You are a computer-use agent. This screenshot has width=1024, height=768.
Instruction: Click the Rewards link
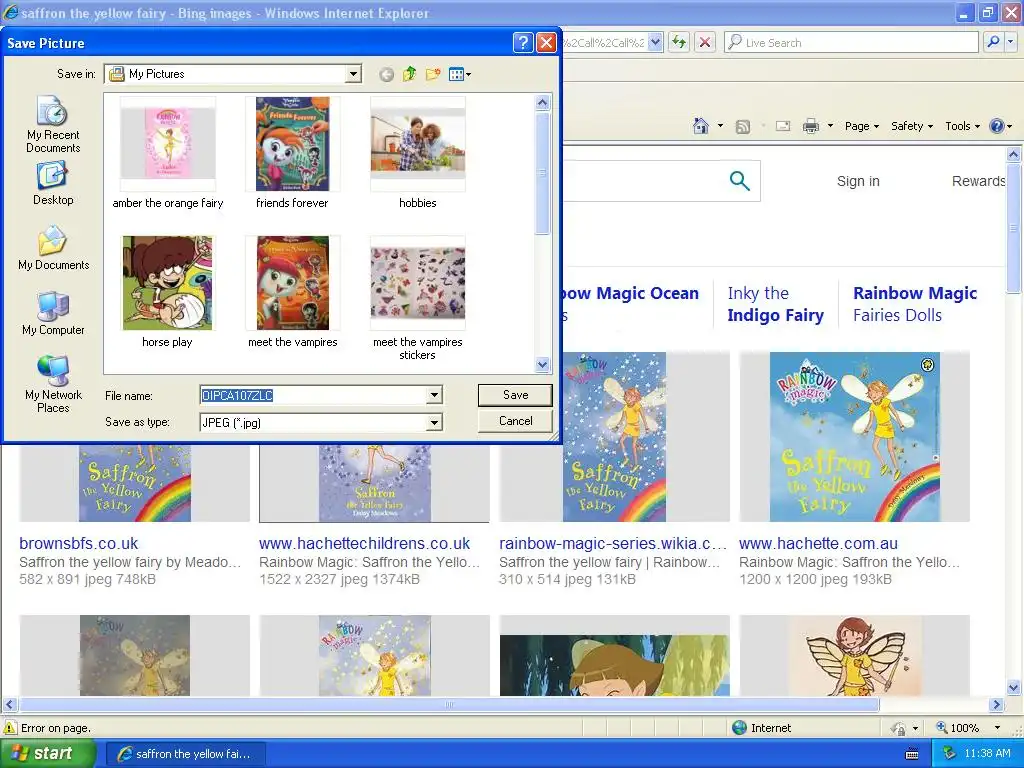click(x=978, y=181)
